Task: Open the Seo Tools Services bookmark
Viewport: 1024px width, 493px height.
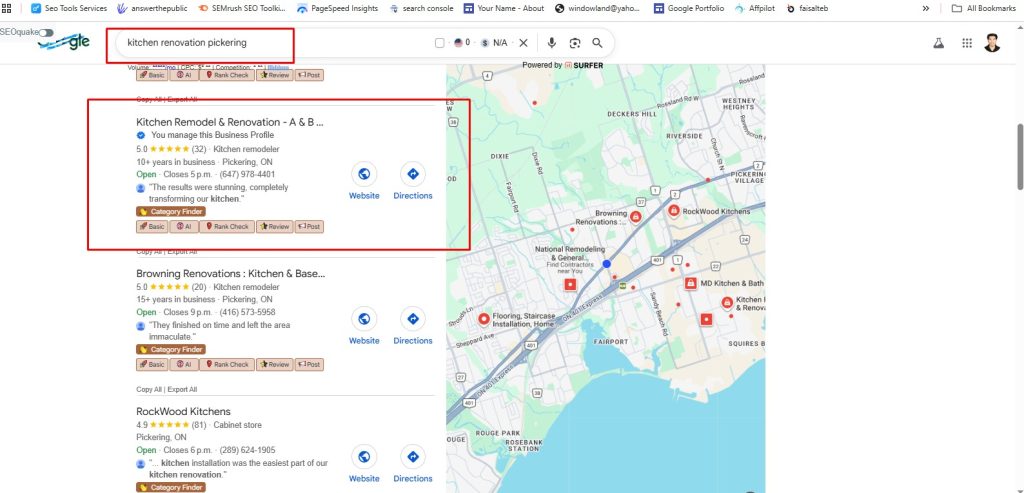Action: pos(69,8)
